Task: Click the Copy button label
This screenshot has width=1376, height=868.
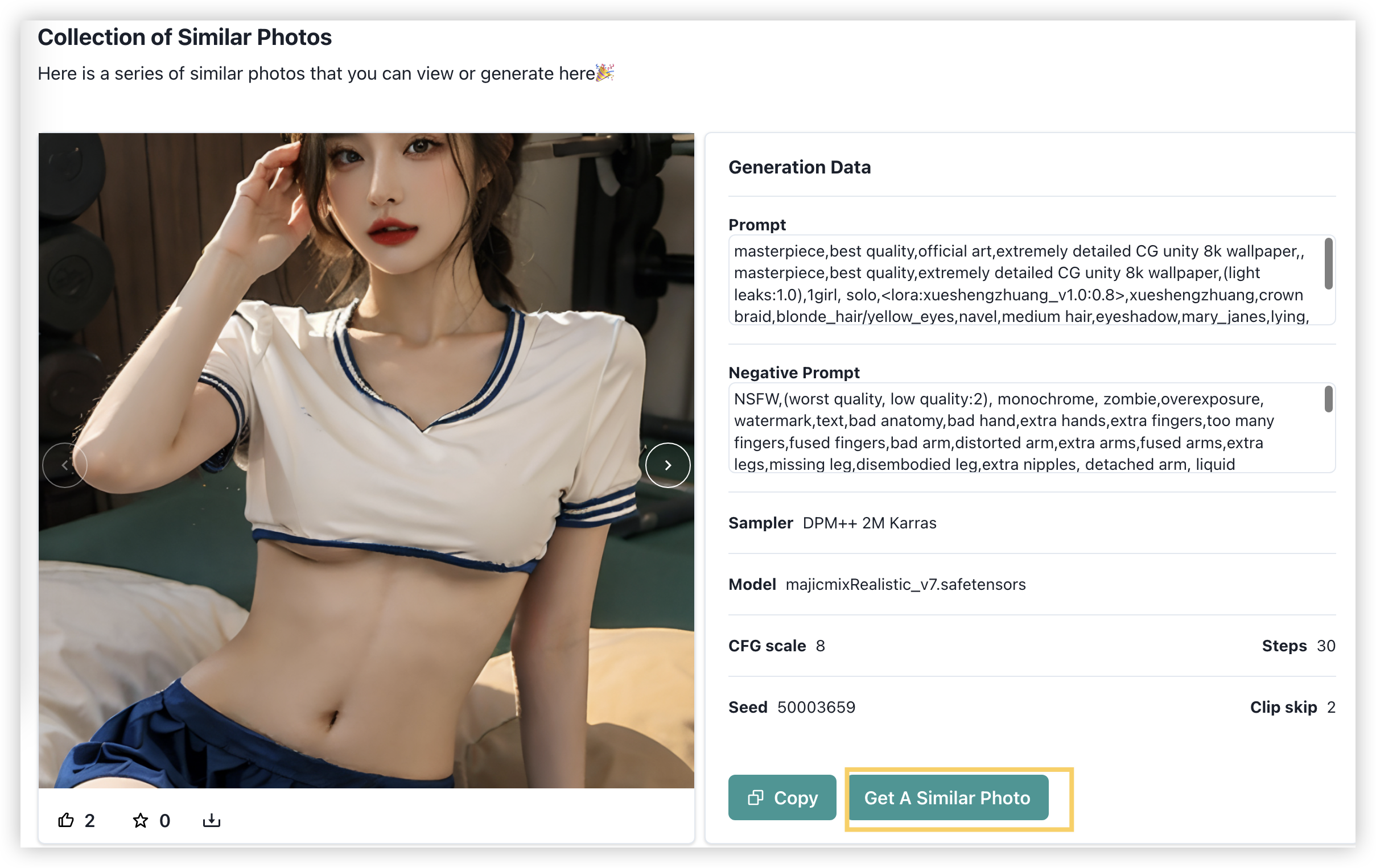Action: (796, 797)
